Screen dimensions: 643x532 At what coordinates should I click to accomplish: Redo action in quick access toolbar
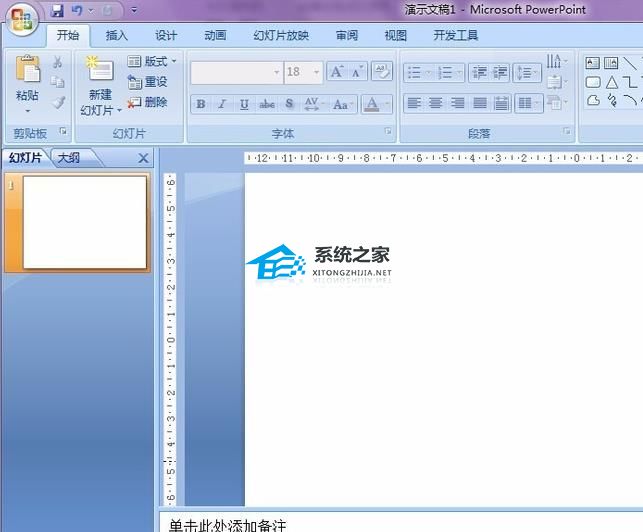(x=107, y=11)
